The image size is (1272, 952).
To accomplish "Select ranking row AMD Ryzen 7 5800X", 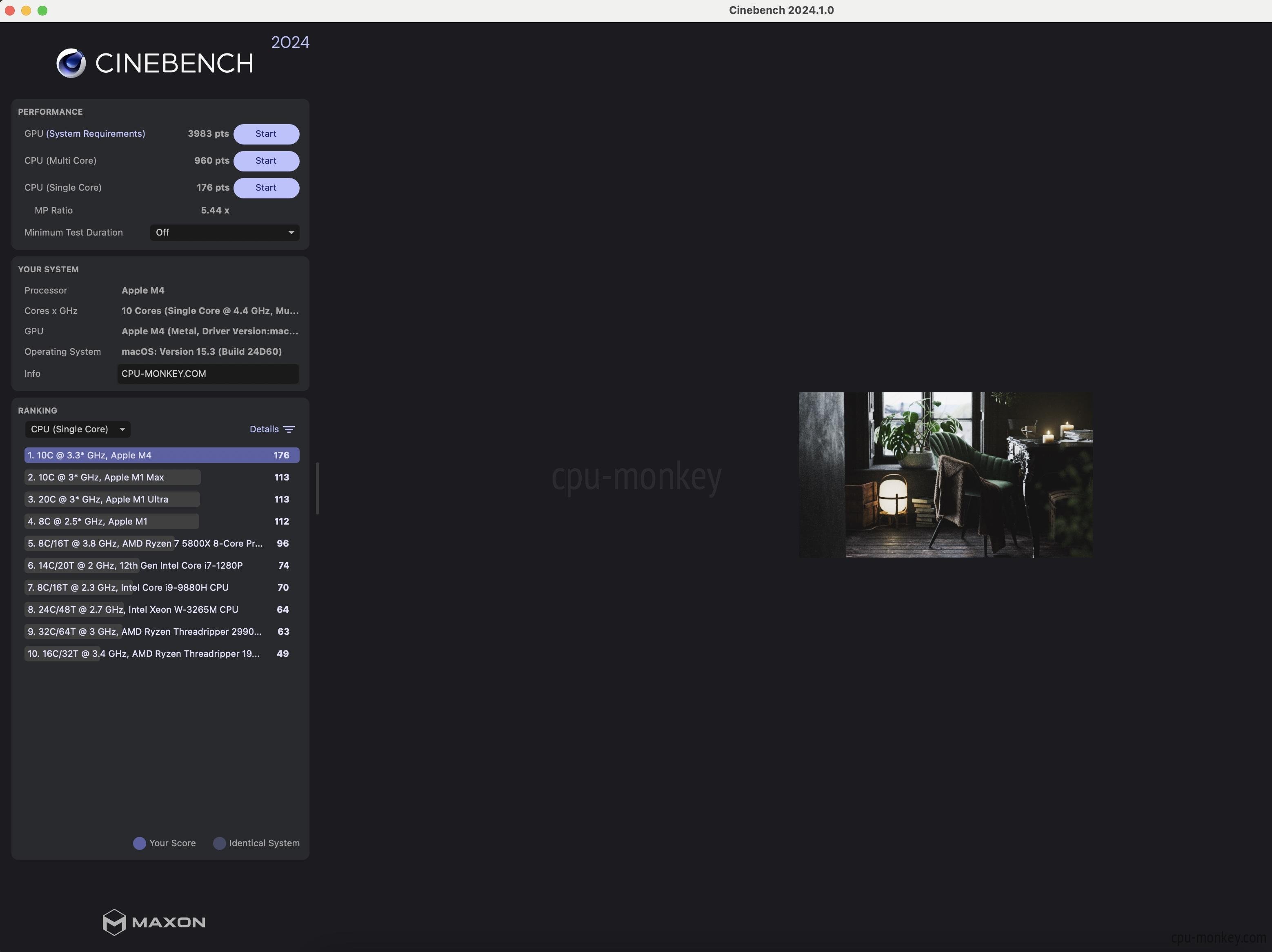I will 162,544.
